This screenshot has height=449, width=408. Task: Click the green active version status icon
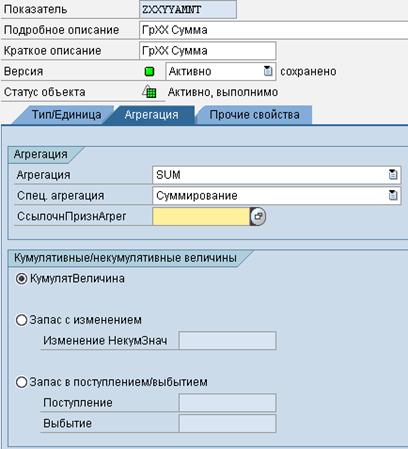[x=149, y=72]
